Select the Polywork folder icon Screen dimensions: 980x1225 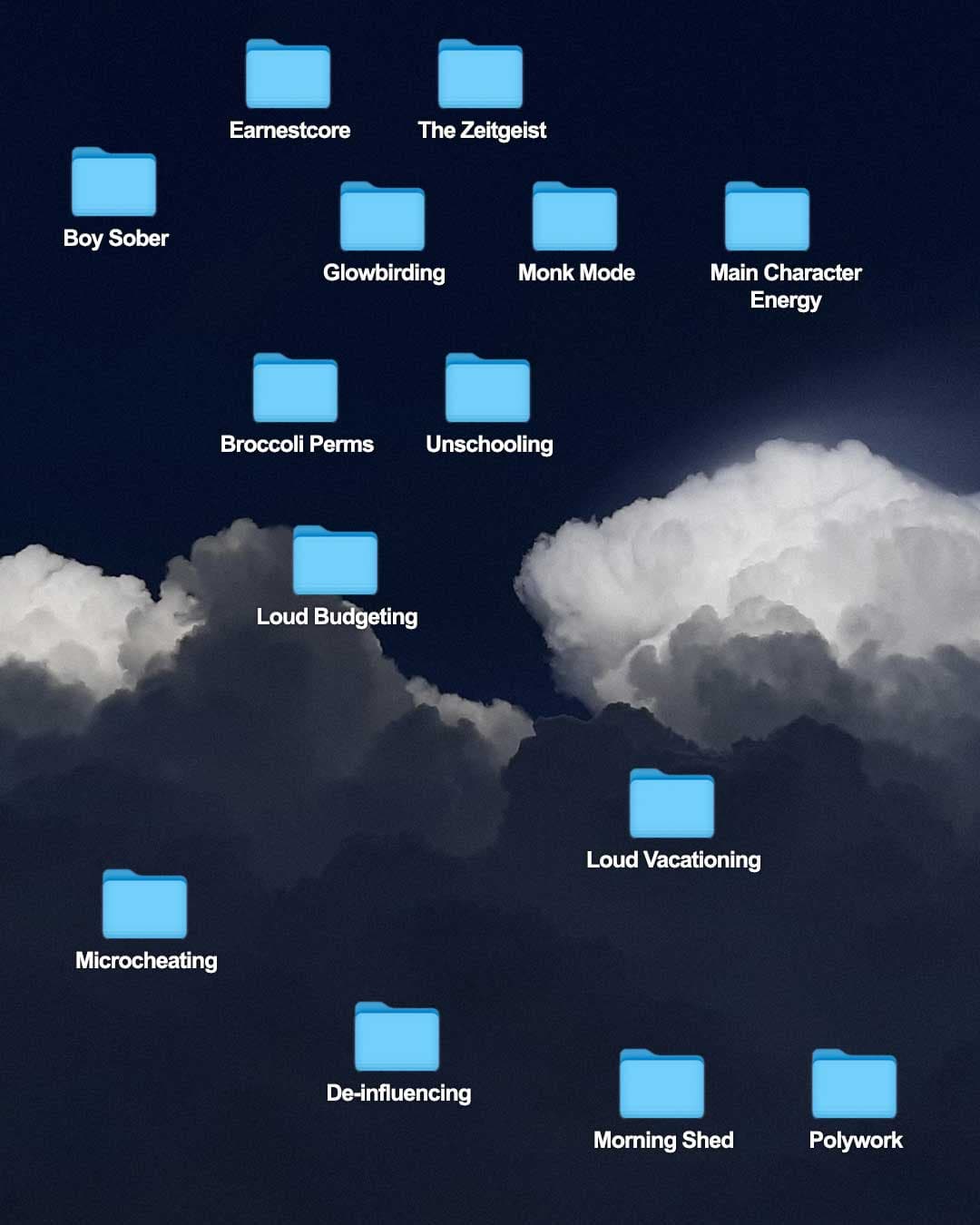(854, 1083)
